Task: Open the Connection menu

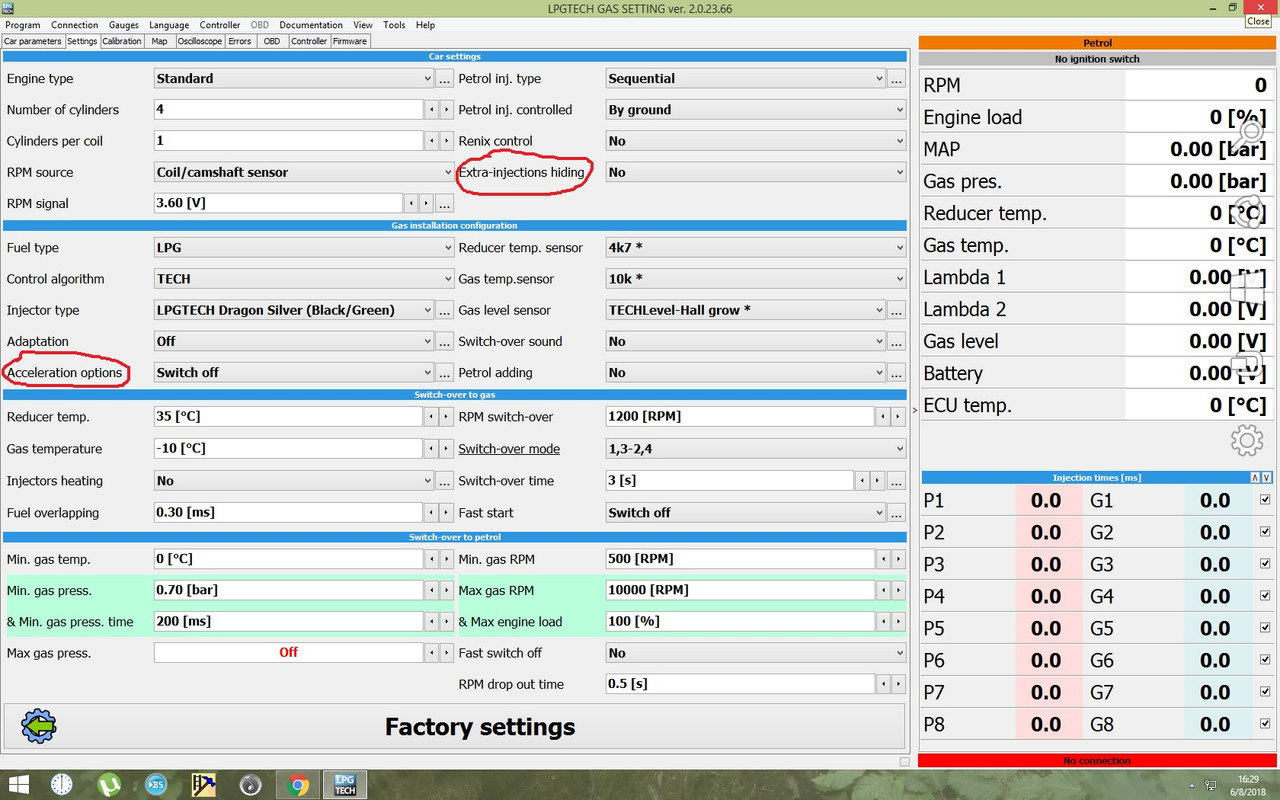Action: pyautogui.click(x=75, y=25)
